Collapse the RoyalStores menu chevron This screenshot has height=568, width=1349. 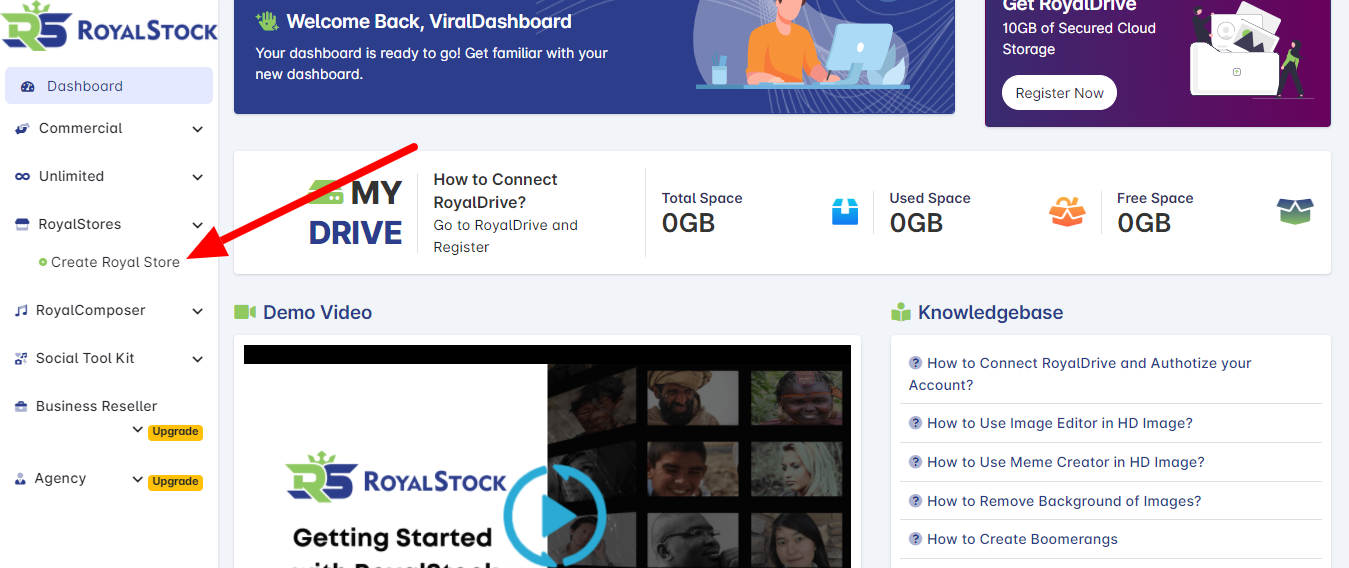coord(197,225)
